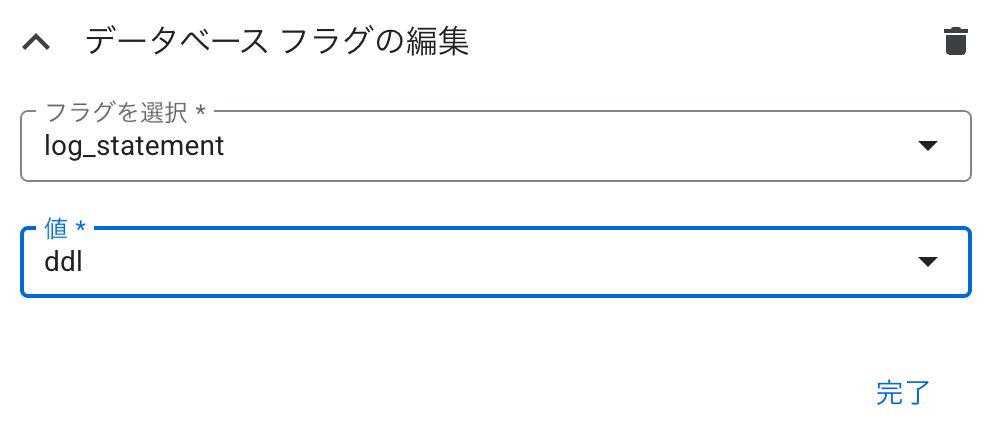Click the 値 field label

64,229
